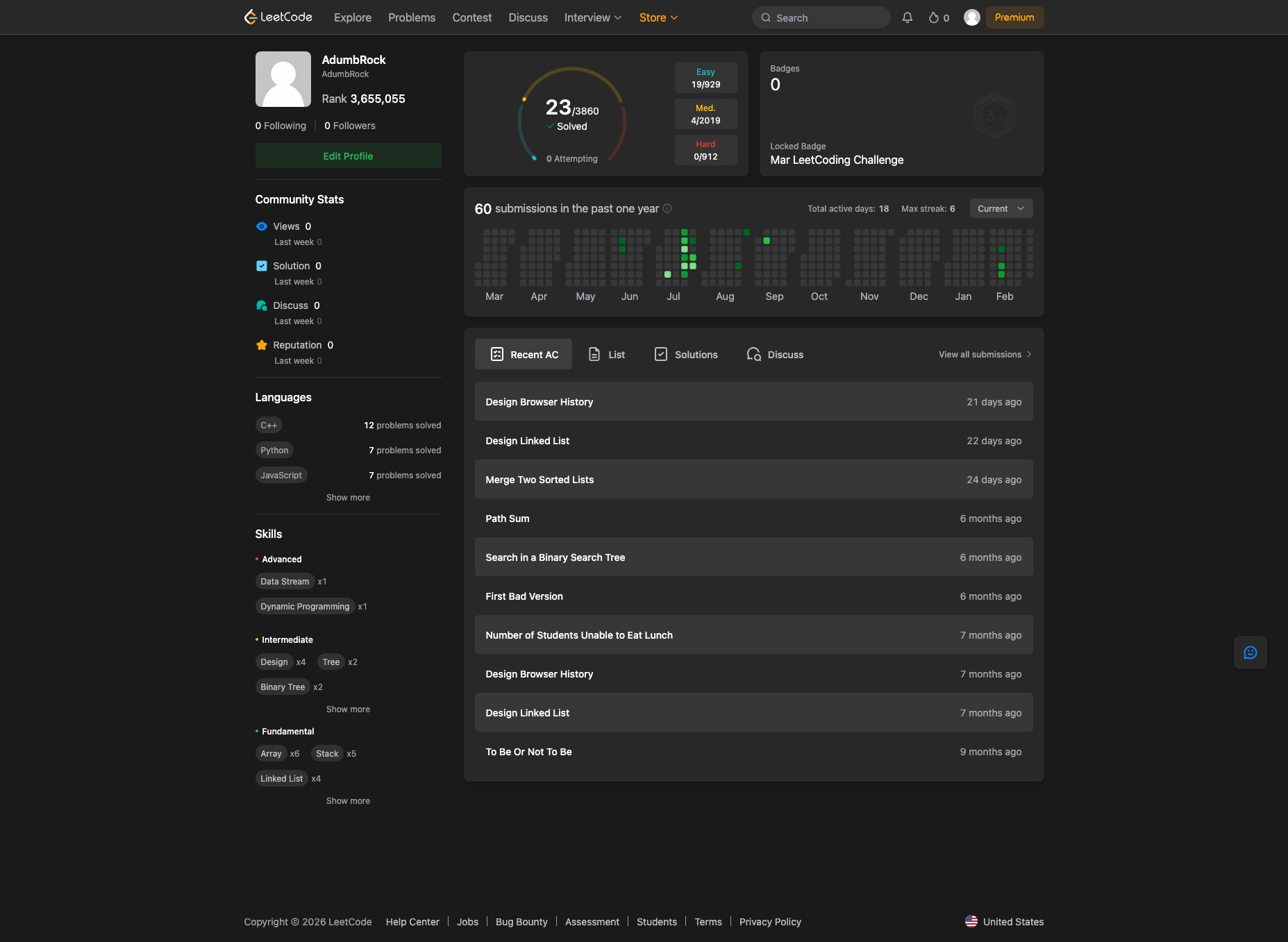Click the submissions info icon
The width and height of the screenshot is (1288, 942).
[x=667, y=208]
